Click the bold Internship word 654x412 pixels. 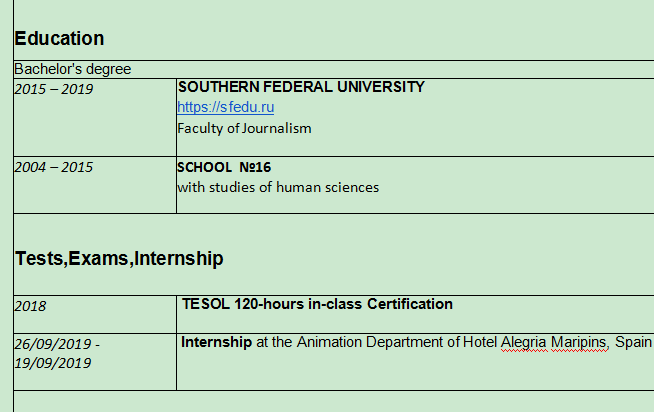tap(216, 342)
